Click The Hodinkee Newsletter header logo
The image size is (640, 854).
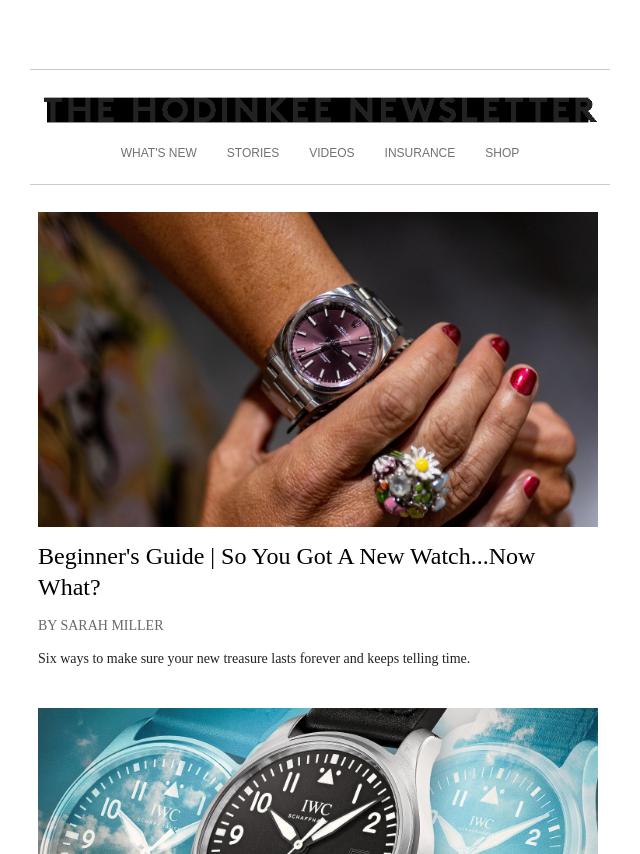coord(320,111)
